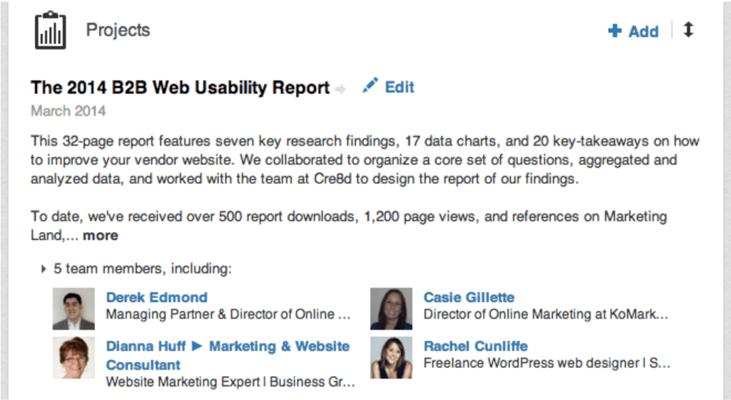Open The 2014 B2B Web Usability Report
Viewport: 731px width, 400px height.
pos(180,88)
